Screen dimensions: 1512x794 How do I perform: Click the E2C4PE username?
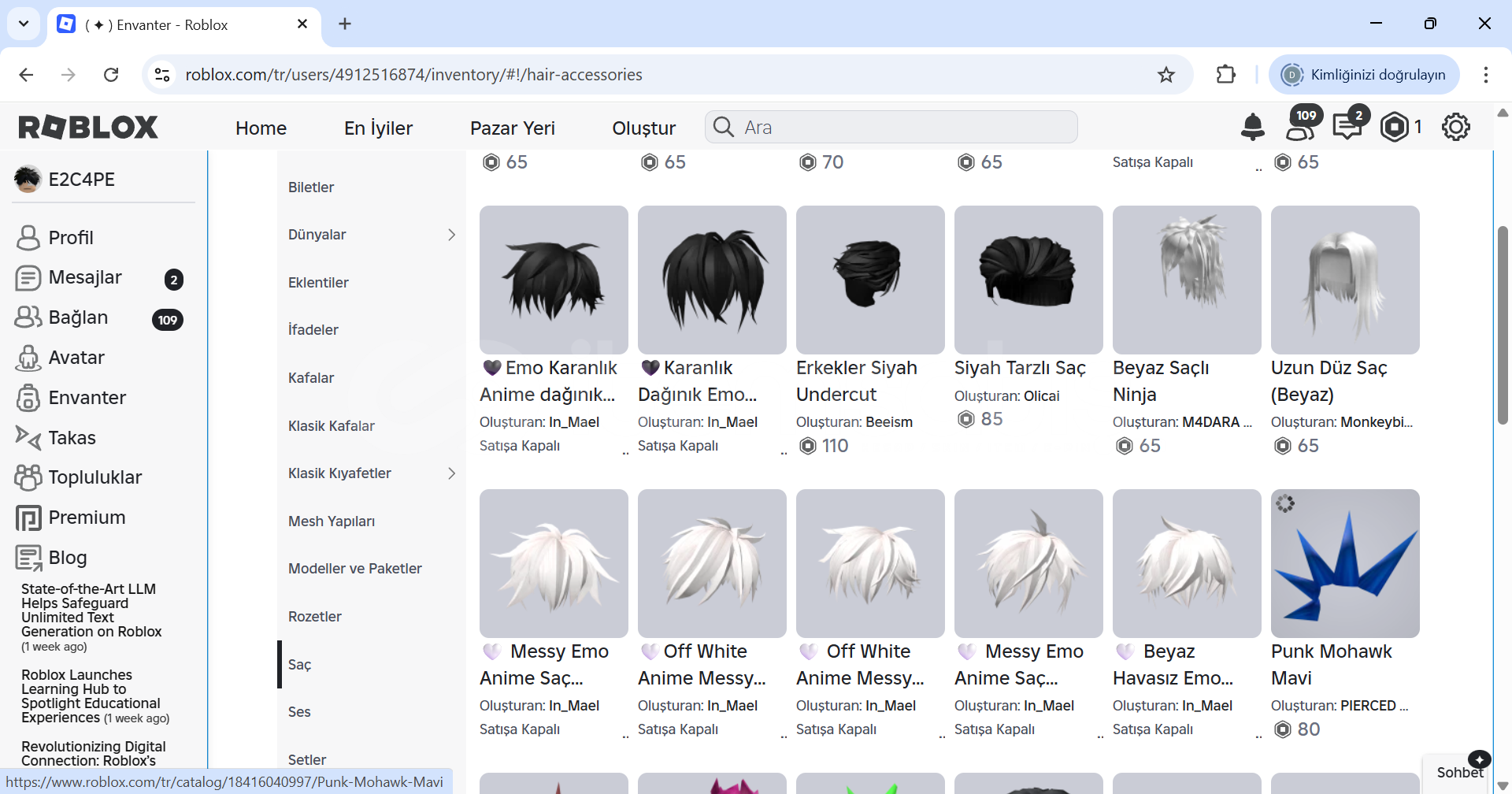[x=82, y=180]
